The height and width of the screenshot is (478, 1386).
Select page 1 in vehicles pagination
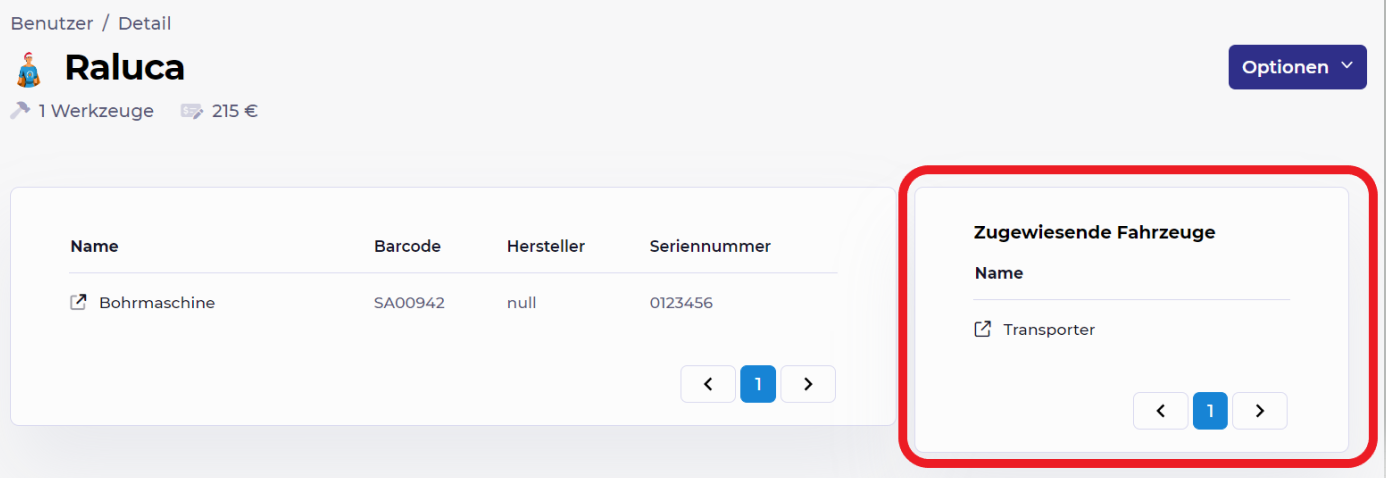click(x=1210, y=411)
